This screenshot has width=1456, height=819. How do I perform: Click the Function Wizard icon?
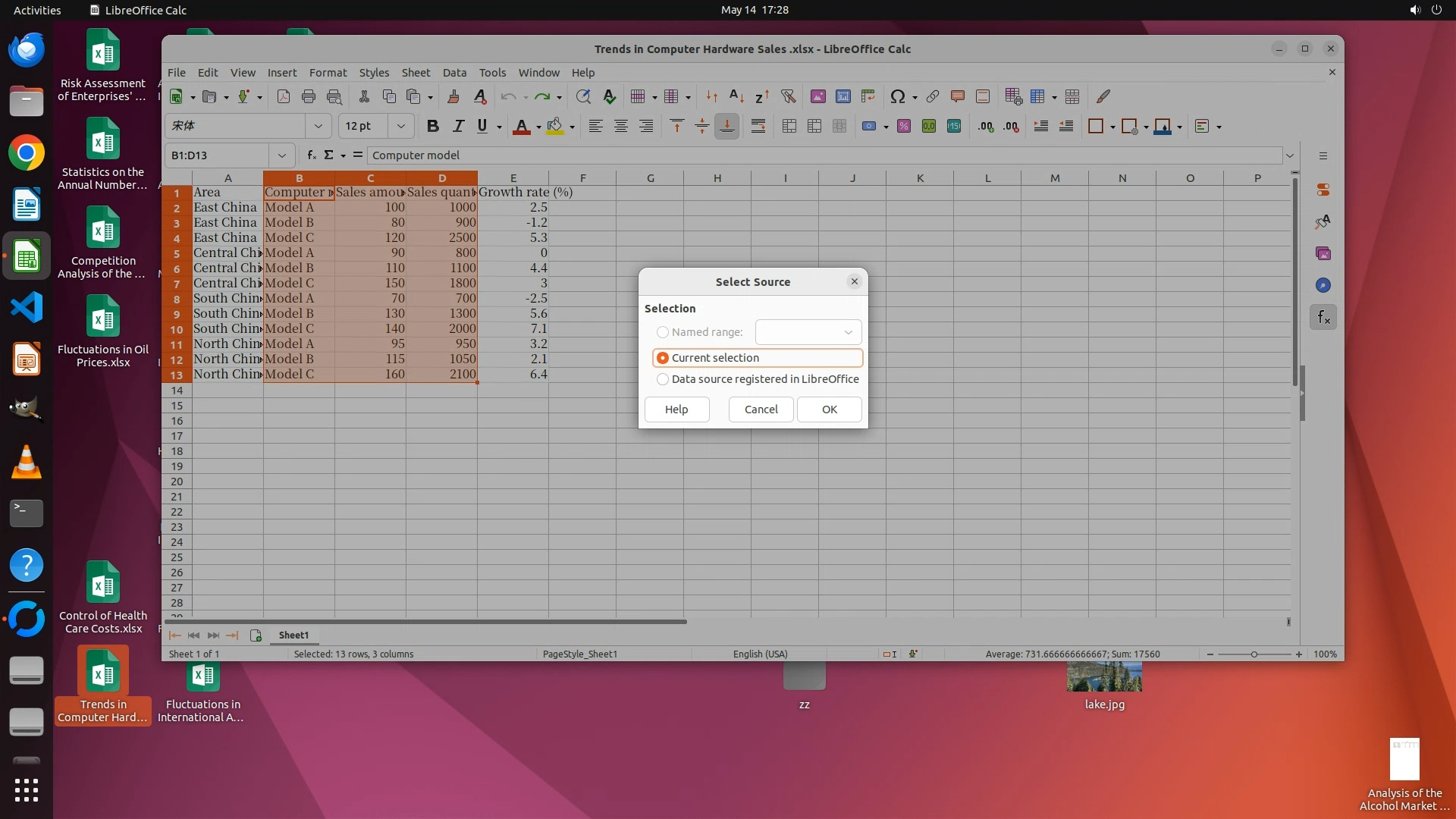point(311,155)
